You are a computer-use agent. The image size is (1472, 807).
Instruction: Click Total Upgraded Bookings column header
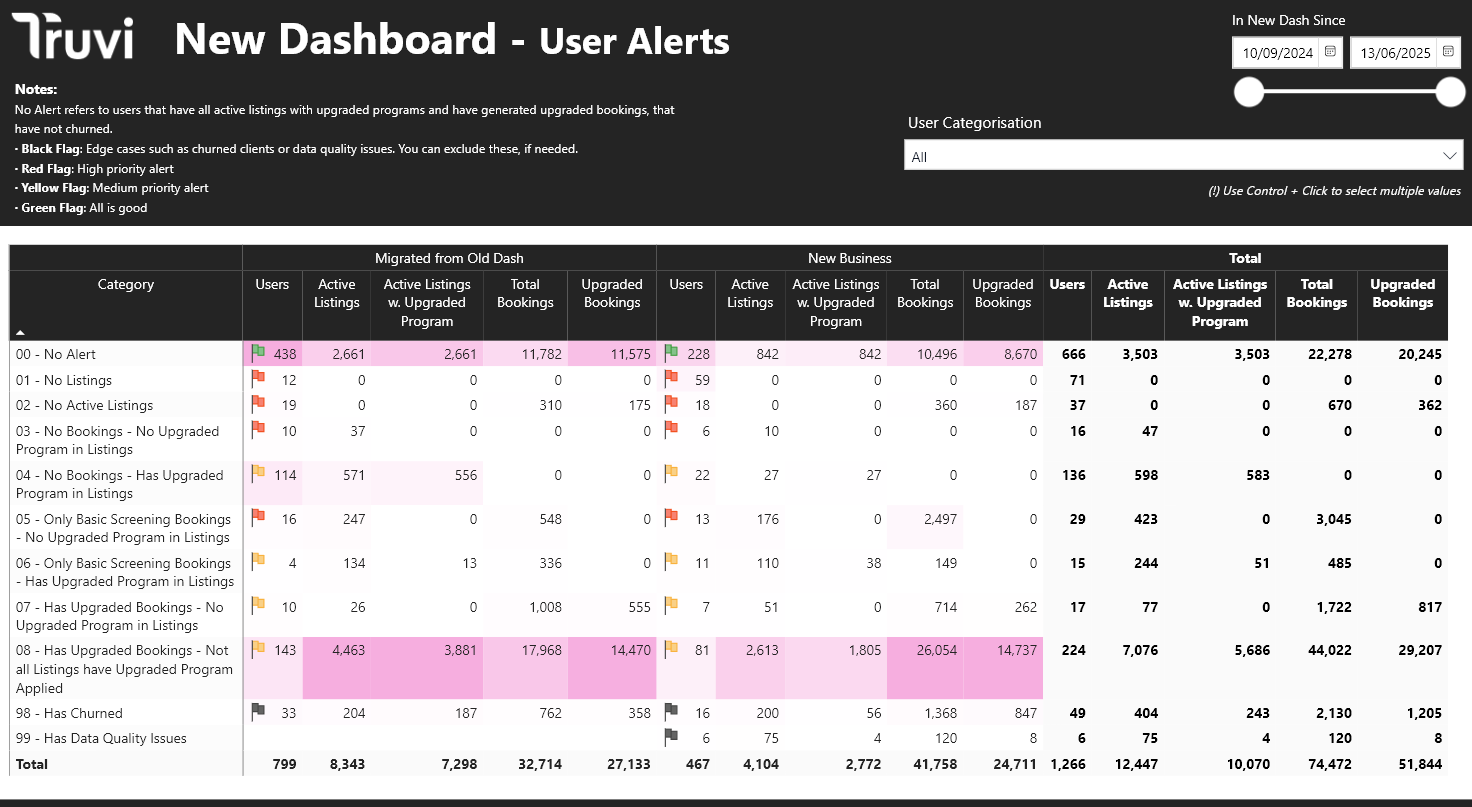[x=1402, y=294]
